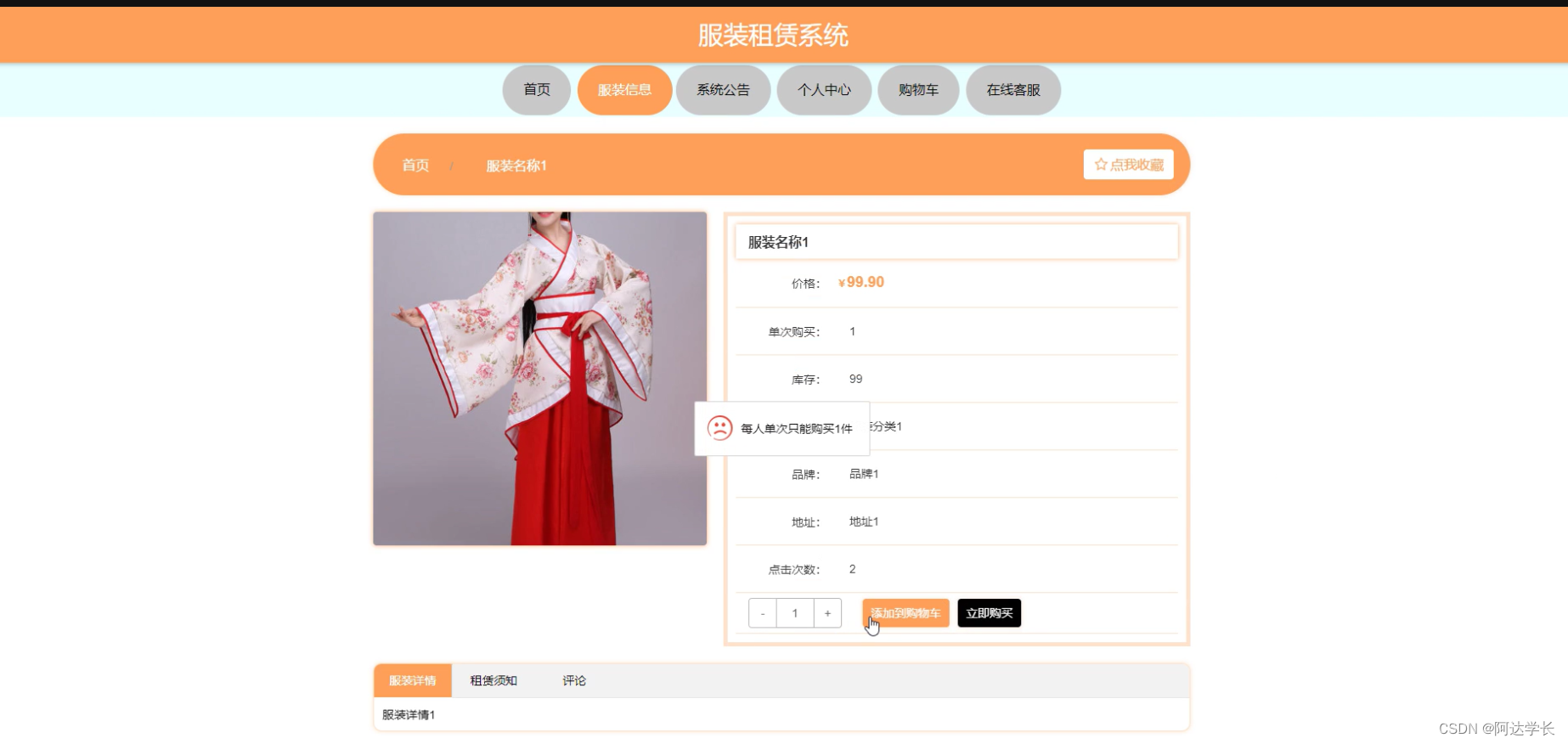
Task: Click the 服装租赁系统 header title
Action: [773, 35]
